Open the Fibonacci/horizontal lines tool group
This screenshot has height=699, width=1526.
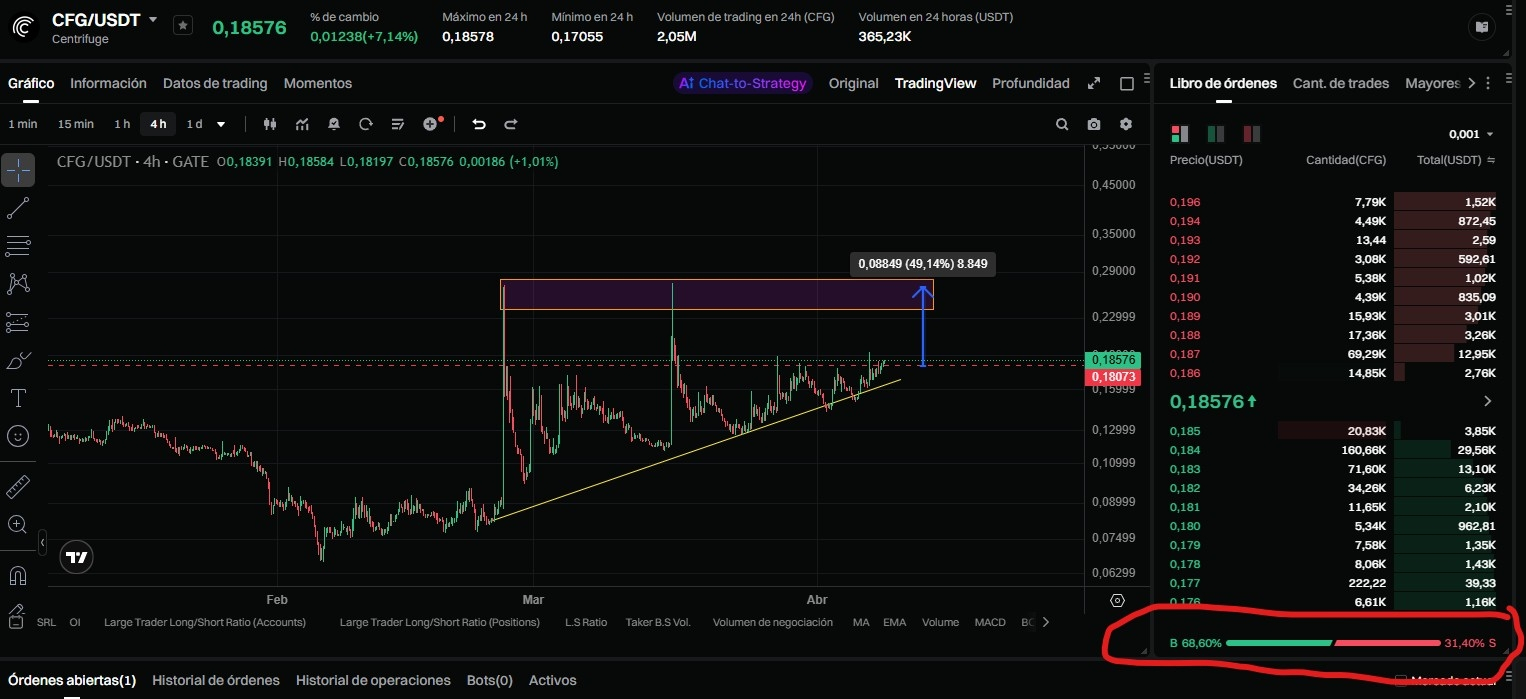18,246
